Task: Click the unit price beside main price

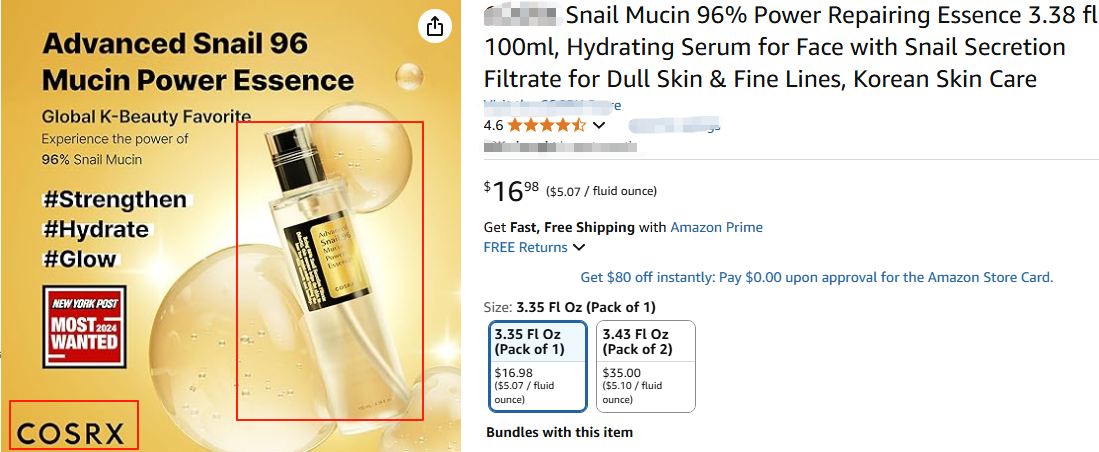Action: point(601,191)
